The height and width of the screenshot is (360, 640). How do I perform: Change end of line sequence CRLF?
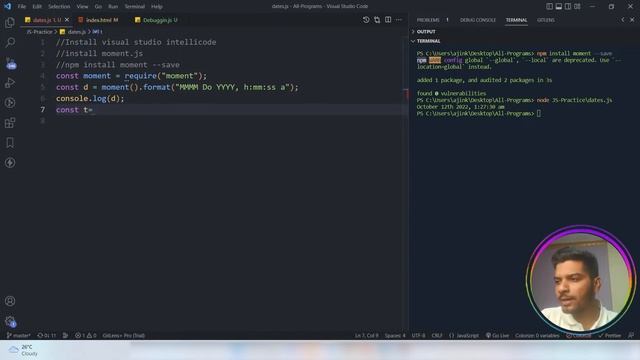tap(437, 335)
